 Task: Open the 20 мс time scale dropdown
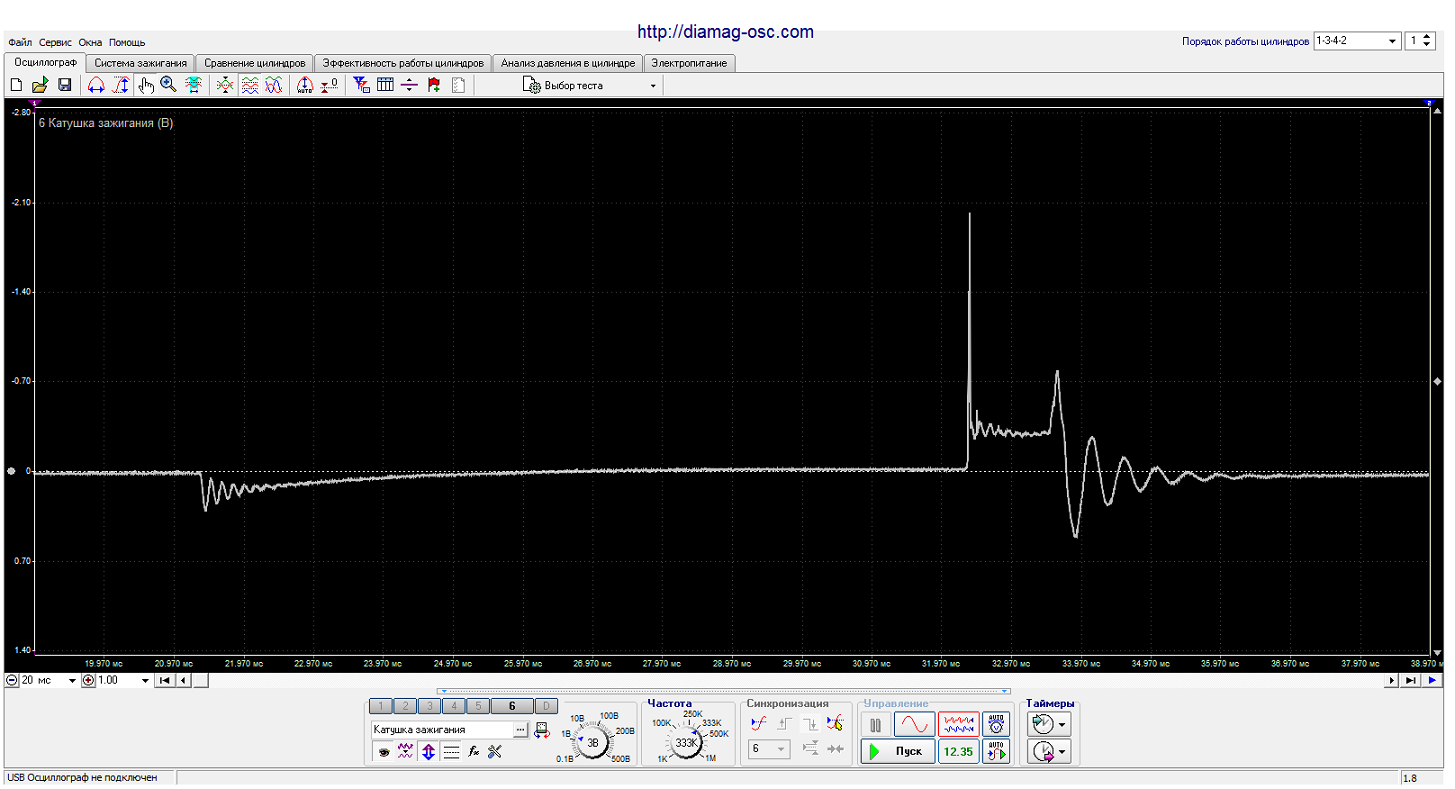point(72,681)
